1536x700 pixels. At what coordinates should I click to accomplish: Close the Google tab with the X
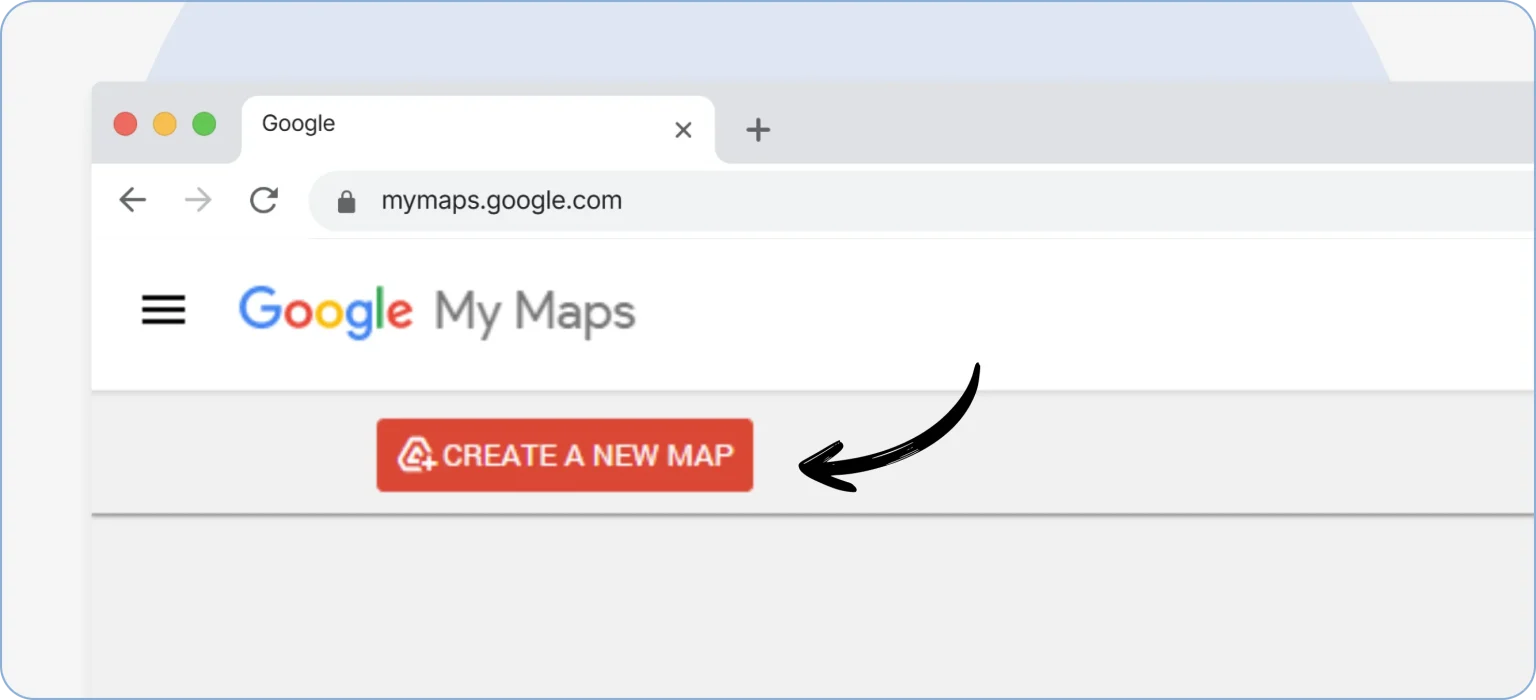click(x=683, y=130)
